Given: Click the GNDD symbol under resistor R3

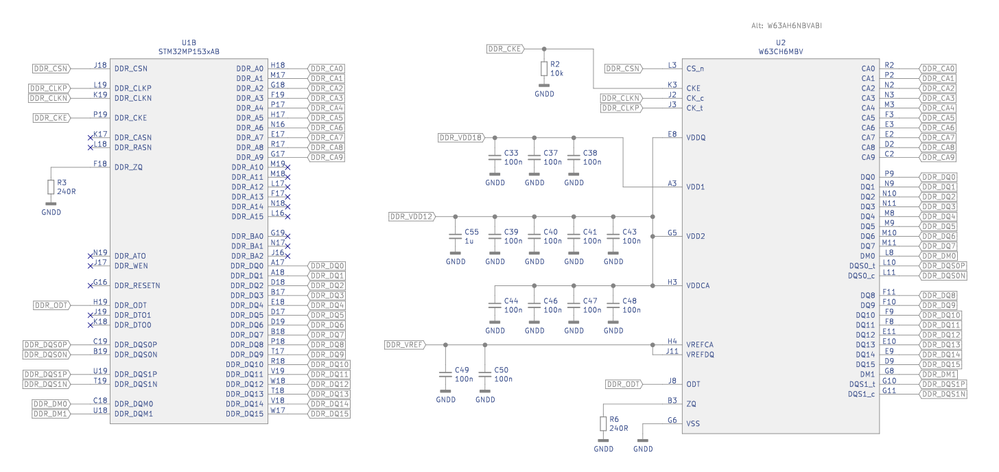Looking at the screenshot, I should [51, 207].
